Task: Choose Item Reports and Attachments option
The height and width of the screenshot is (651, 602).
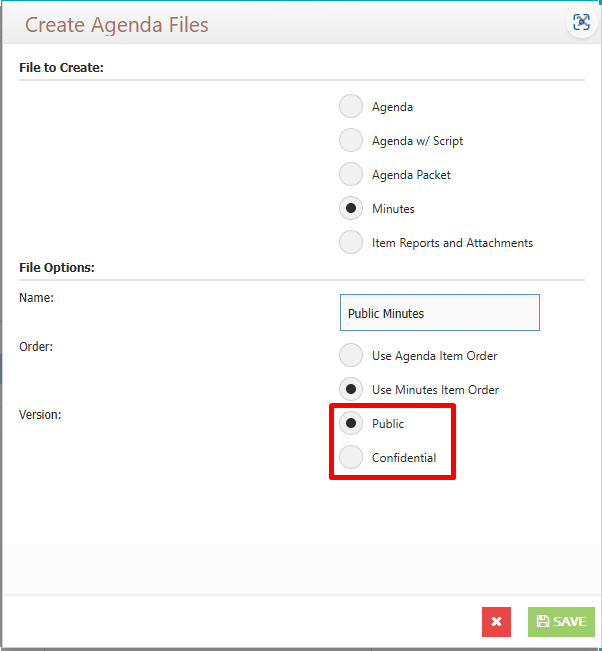Action: [x=351, y=242]
